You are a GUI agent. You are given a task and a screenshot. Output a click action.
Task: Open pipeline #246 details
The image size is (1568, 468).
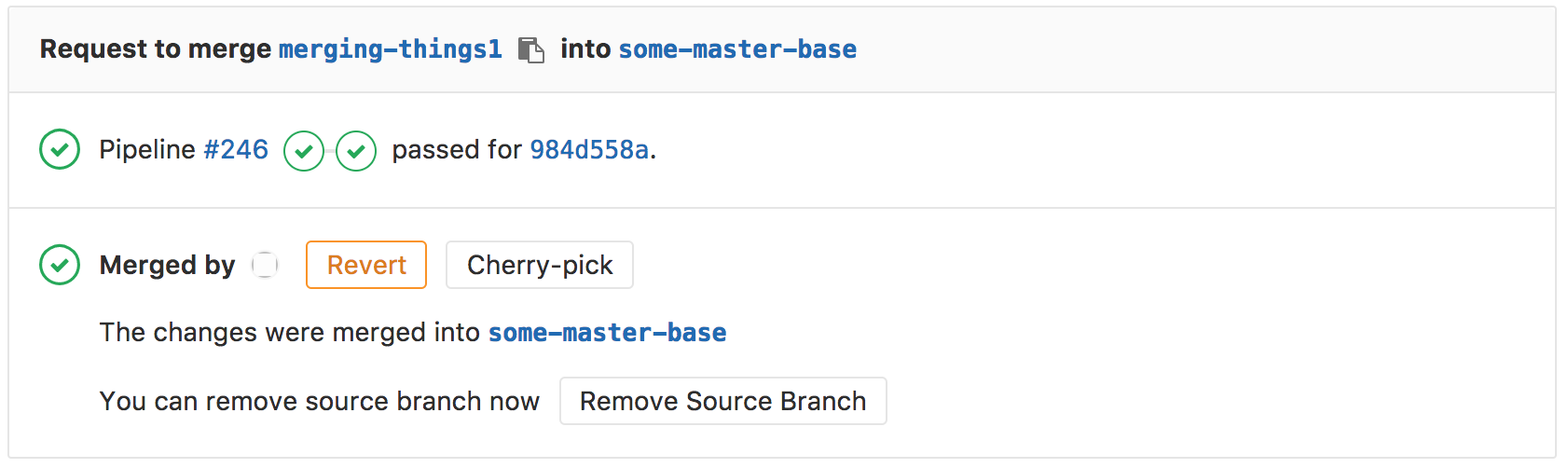coord(236,150)
